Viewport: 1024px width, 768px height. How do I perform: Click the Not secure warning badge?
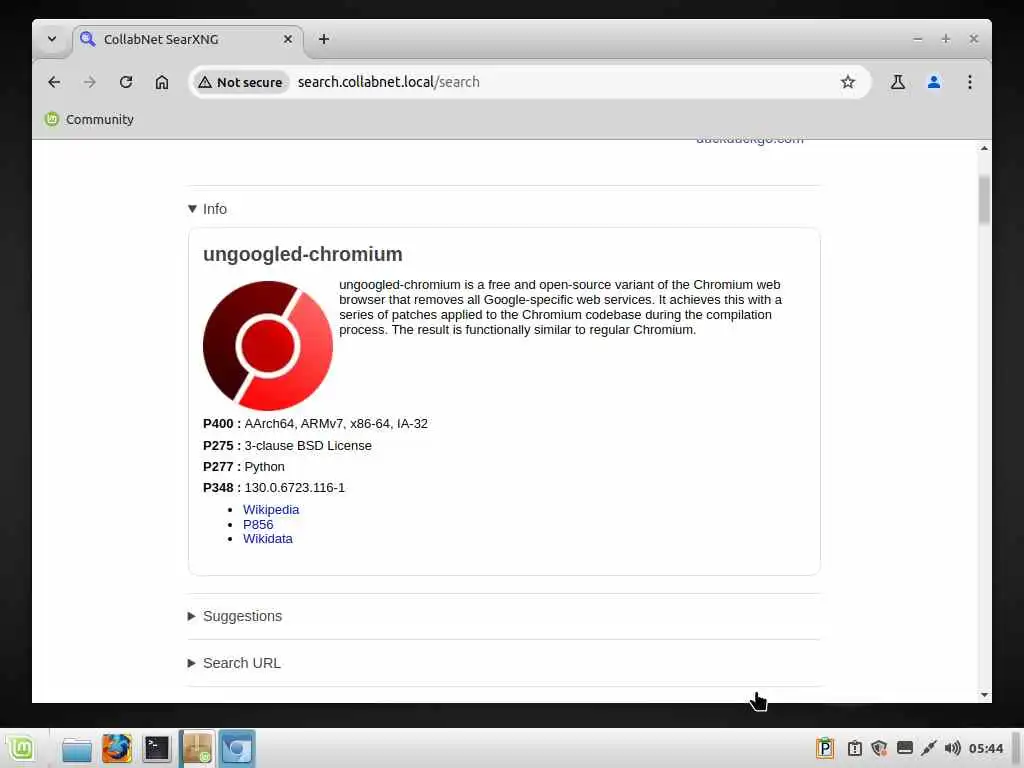tap(241, 82)
